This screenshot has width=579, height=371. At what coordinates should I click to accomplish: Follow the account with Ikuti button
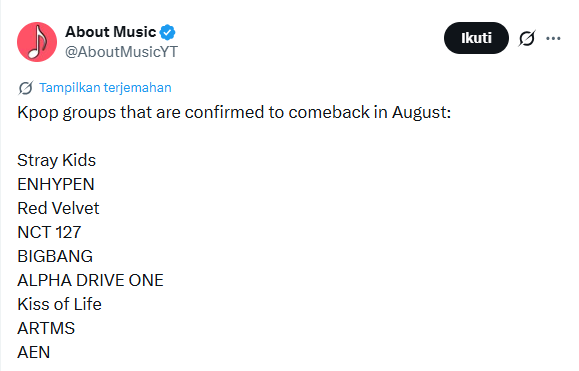476,38
